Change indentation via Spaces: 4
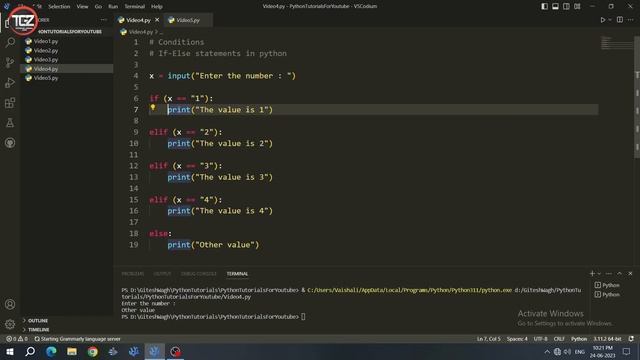The width and height of the screenshot is (640, 360). click(x=517, y=339)
